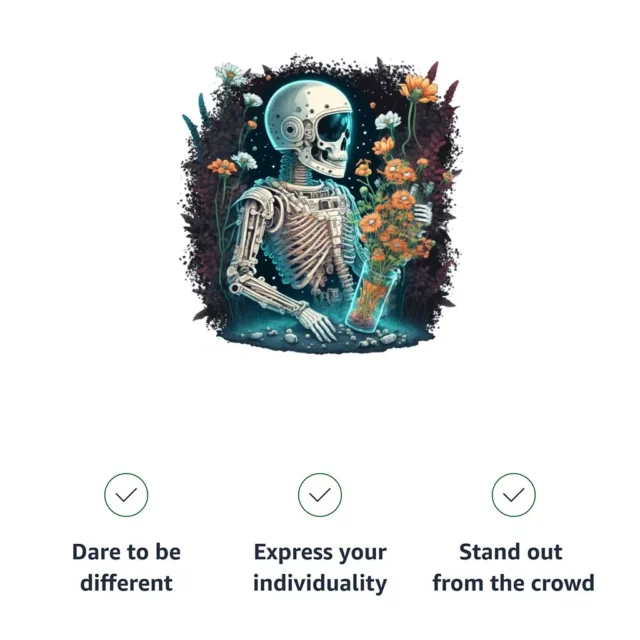Click the round ear piece on the helmet
Viewport: 640px width, 640px height.
(x=291, y=130)
